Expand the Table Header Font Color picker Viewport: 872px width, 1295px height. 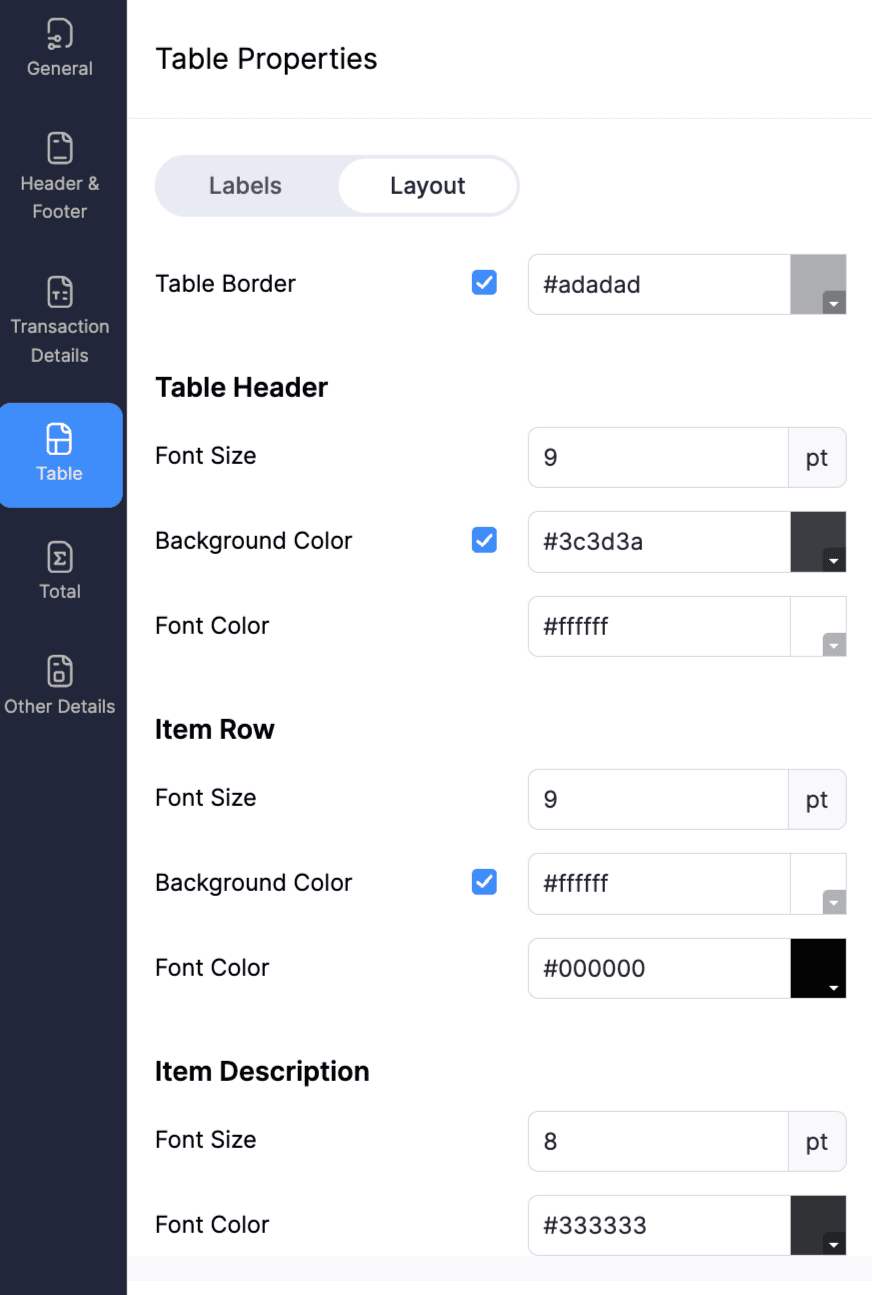(x=832, y=644)
